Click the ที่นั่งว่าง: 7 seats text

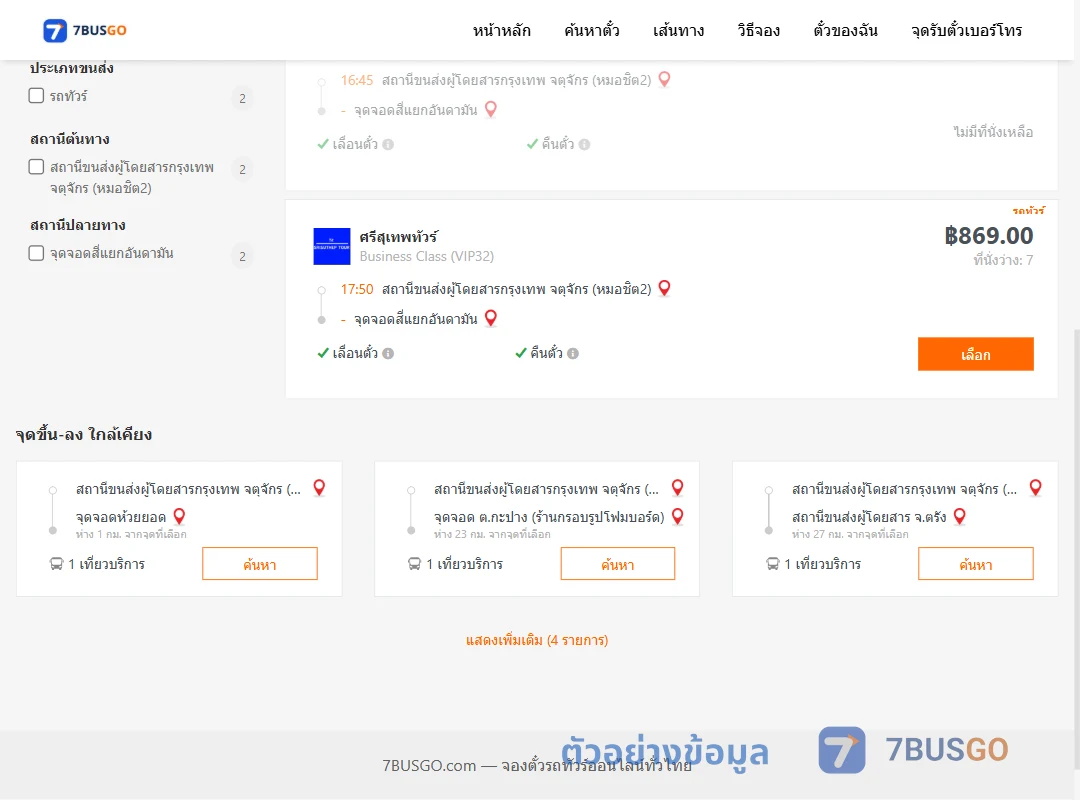click(1003, 260)
